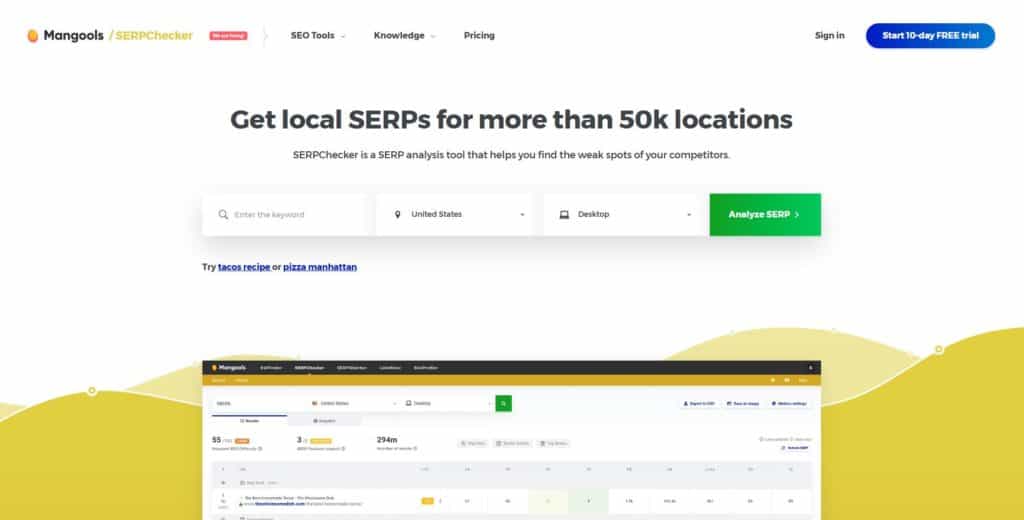Open the SERPChecker product link
The image size is (1024, 520).
154,35
